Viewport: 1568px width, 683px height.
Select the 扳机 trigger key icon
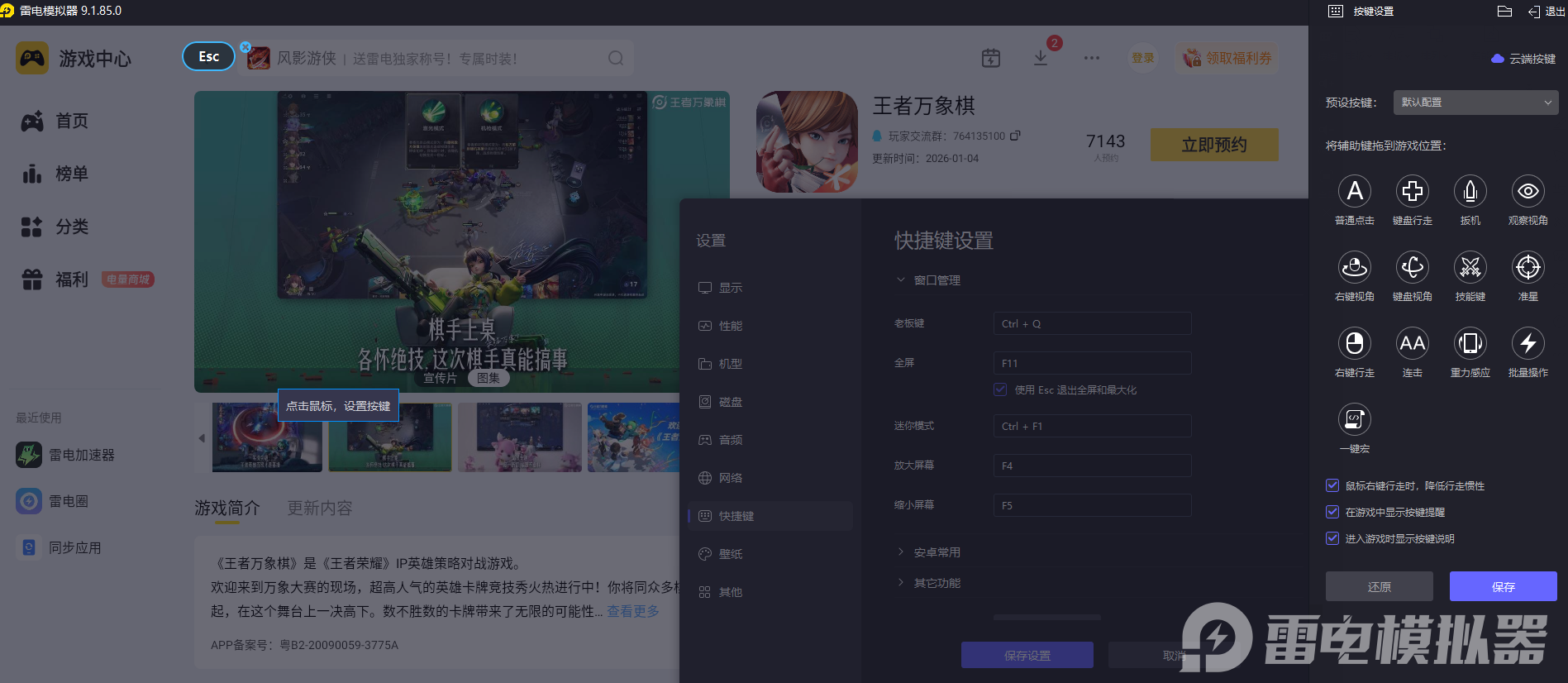tap(1470, 191)
